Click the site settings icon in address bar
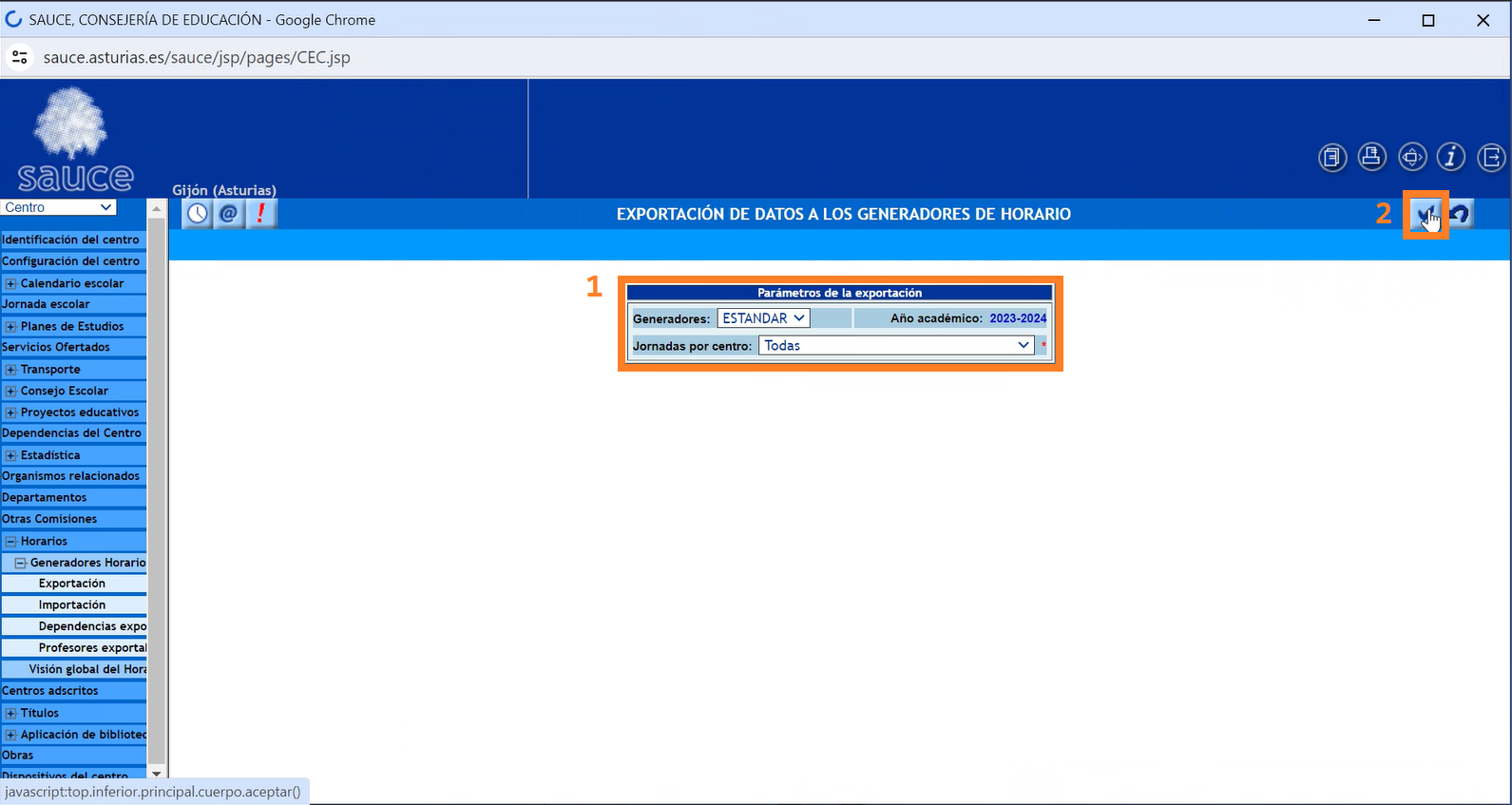The image size is (1512, 805). pos(19,57)
